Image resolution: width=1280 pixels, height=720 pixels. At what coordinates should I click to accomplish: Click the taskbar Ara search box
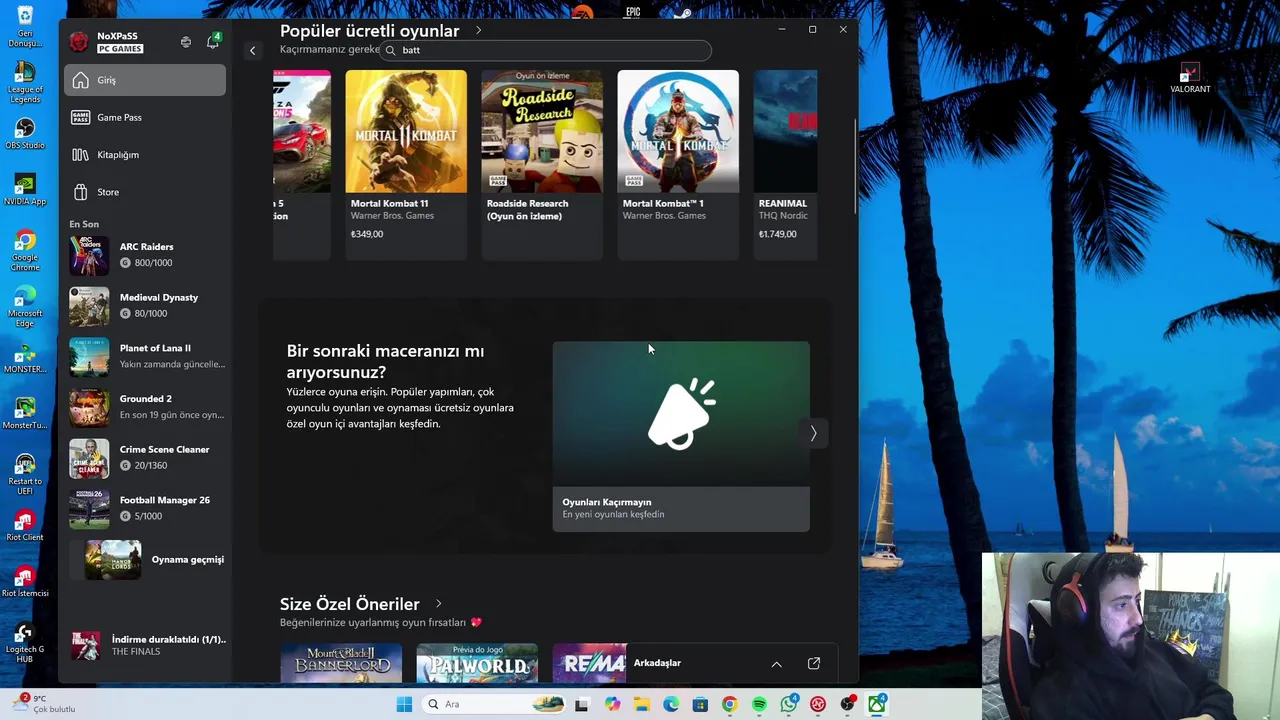pyautogui.click(x=495, y=704)
